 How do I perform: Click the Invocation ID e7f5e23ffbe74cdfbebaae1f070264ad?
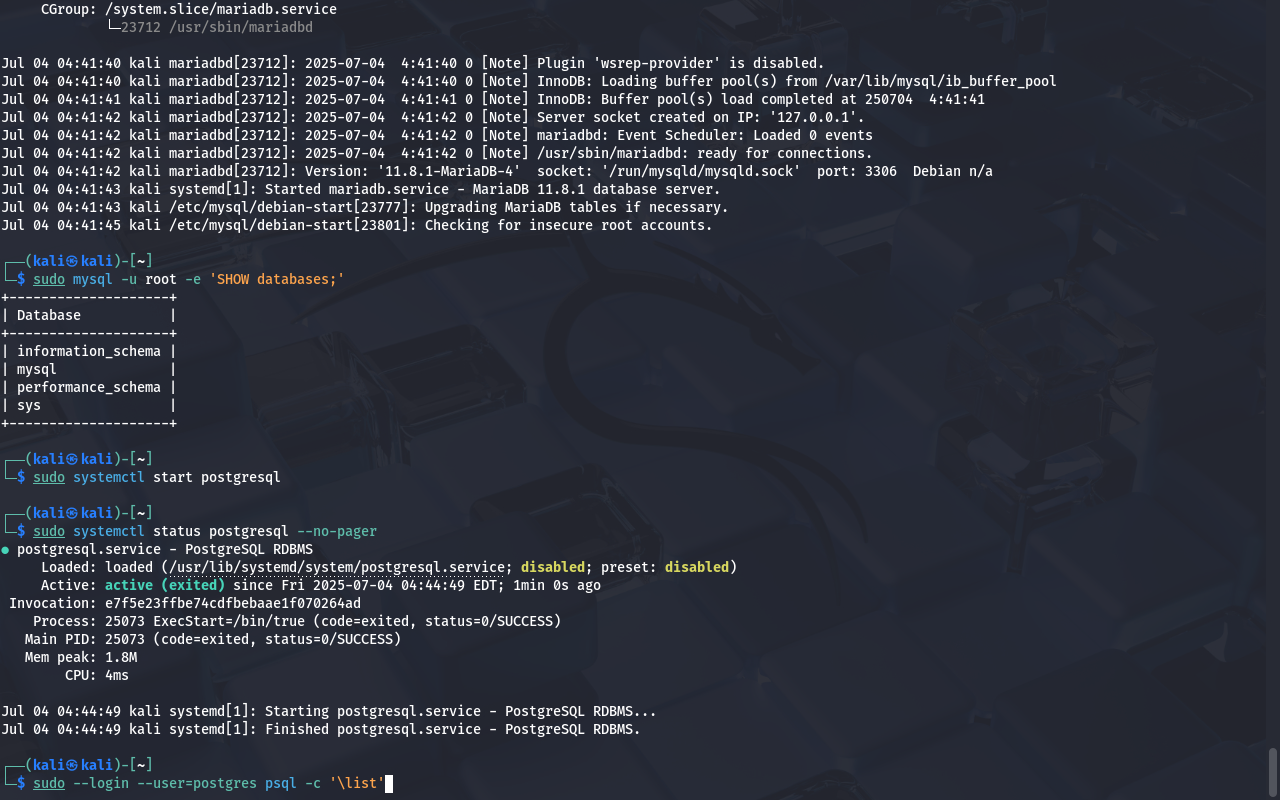point(233,603)
